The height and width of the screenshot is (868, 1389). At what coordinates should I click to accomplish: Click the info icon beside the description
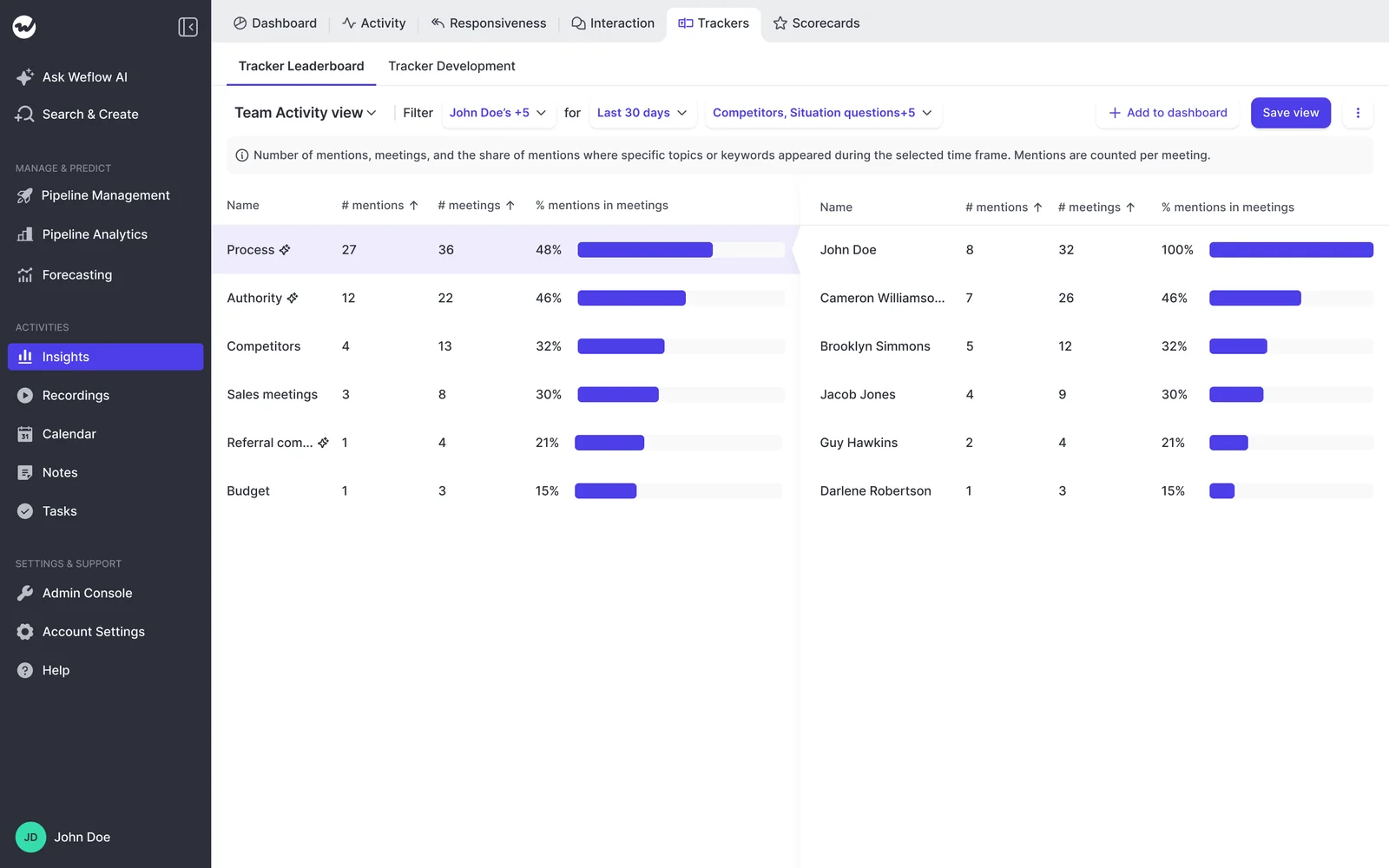point(242,155)
